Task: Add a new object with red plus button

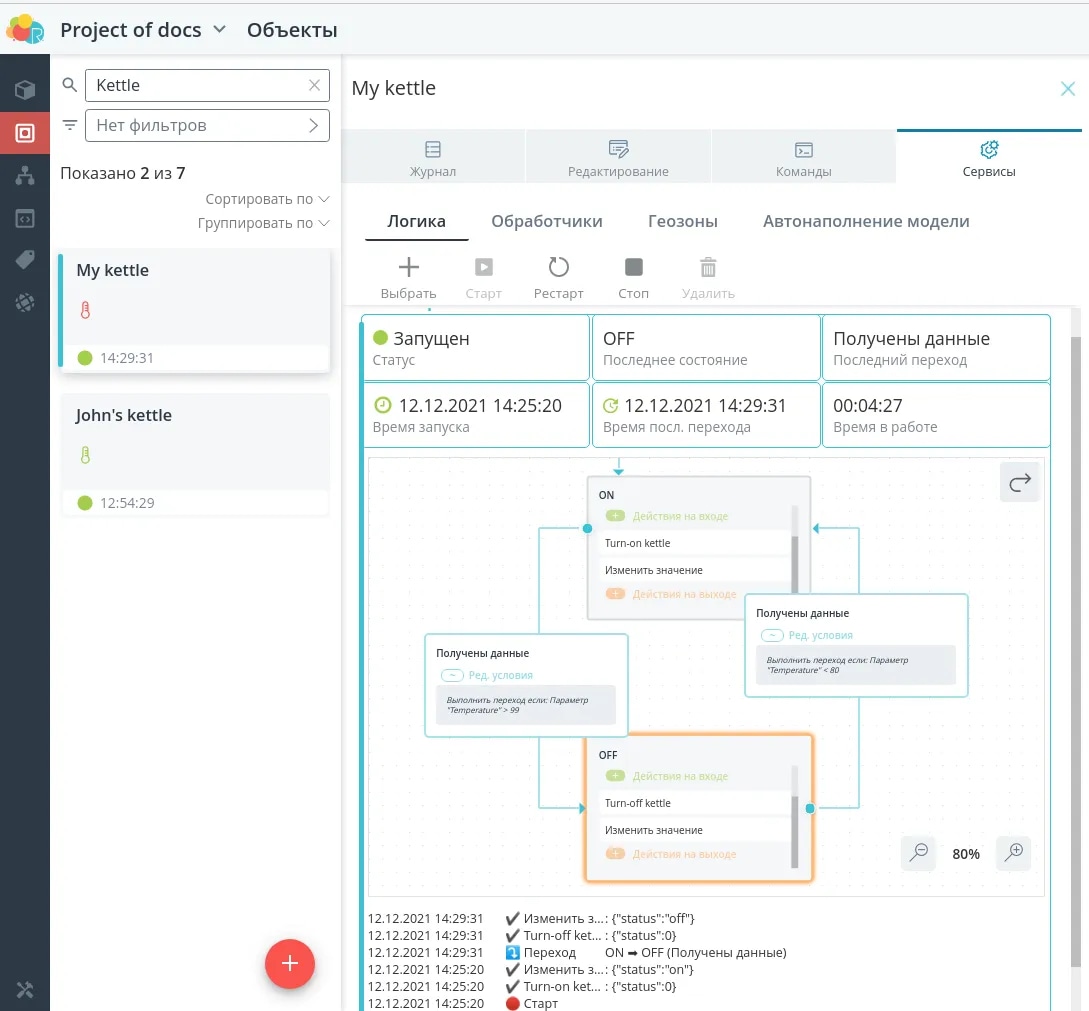Action: (290, 963)
